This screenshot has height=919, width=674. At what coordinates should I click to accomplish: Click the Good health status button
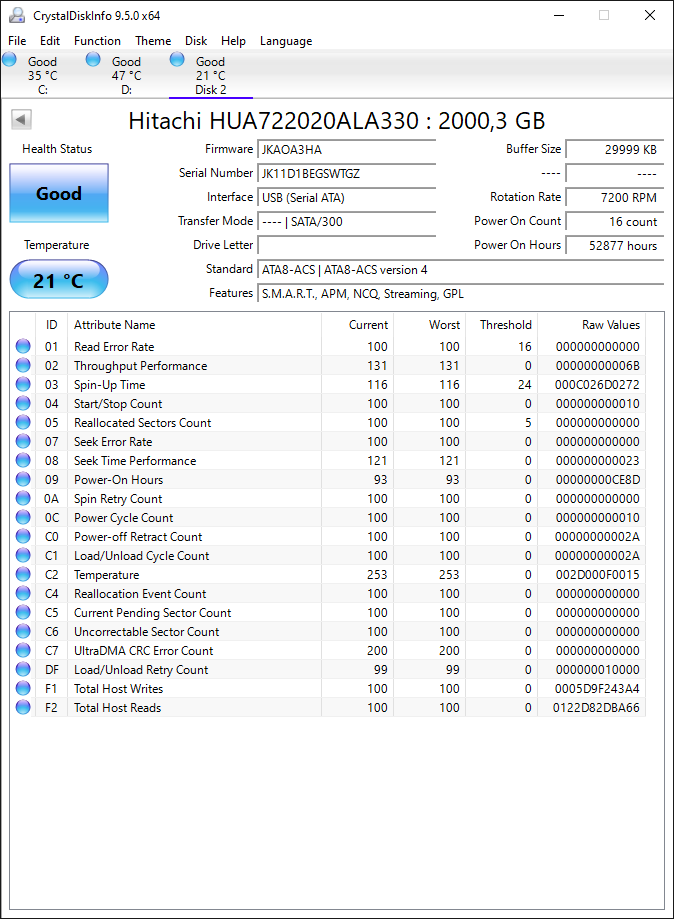coord(59,193)
